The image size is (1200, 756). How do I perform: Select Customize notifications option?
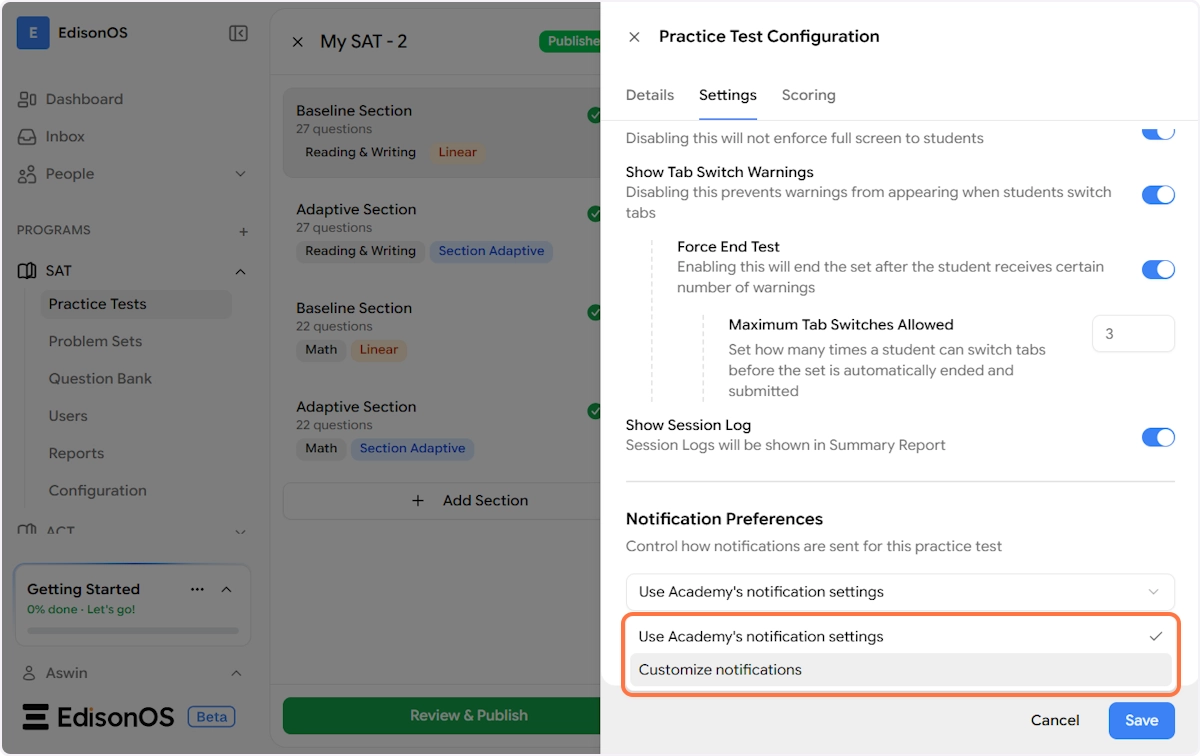720,670
